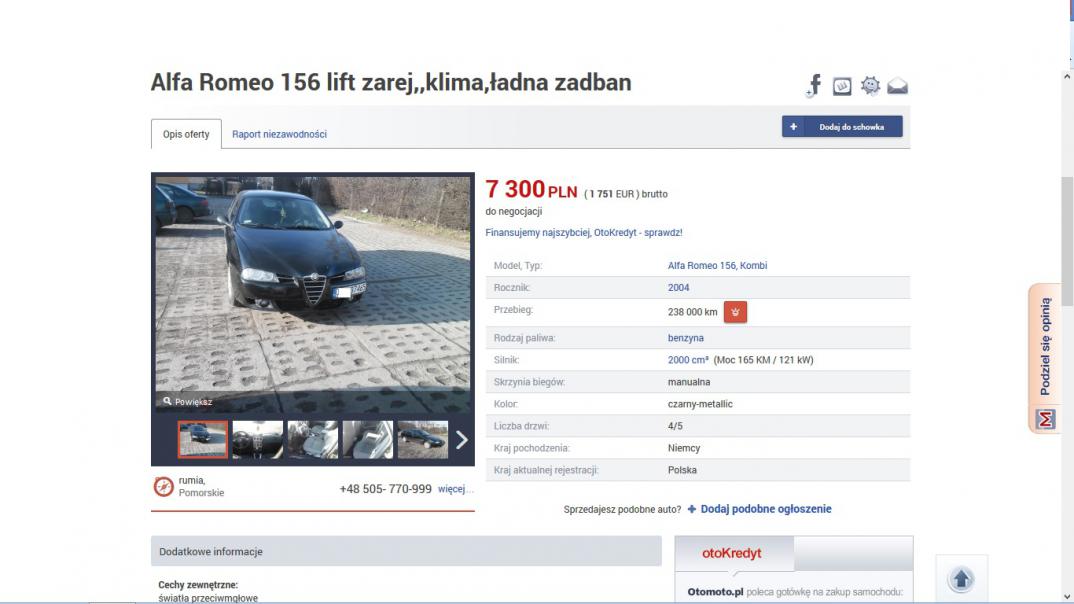Click the scroll-to-top arrow button
Screen dimensions: 1074x604
tap(961, 579)
